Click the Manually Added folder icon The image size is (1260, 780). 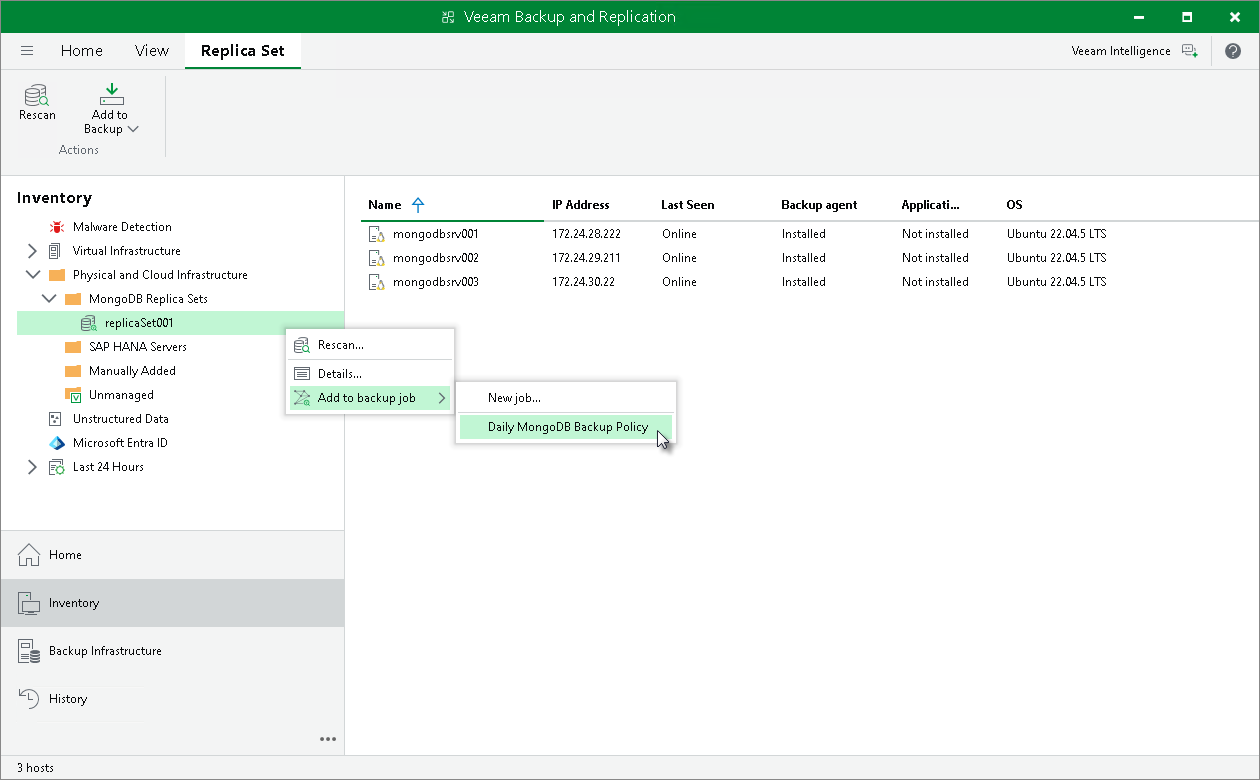[72, 371]
